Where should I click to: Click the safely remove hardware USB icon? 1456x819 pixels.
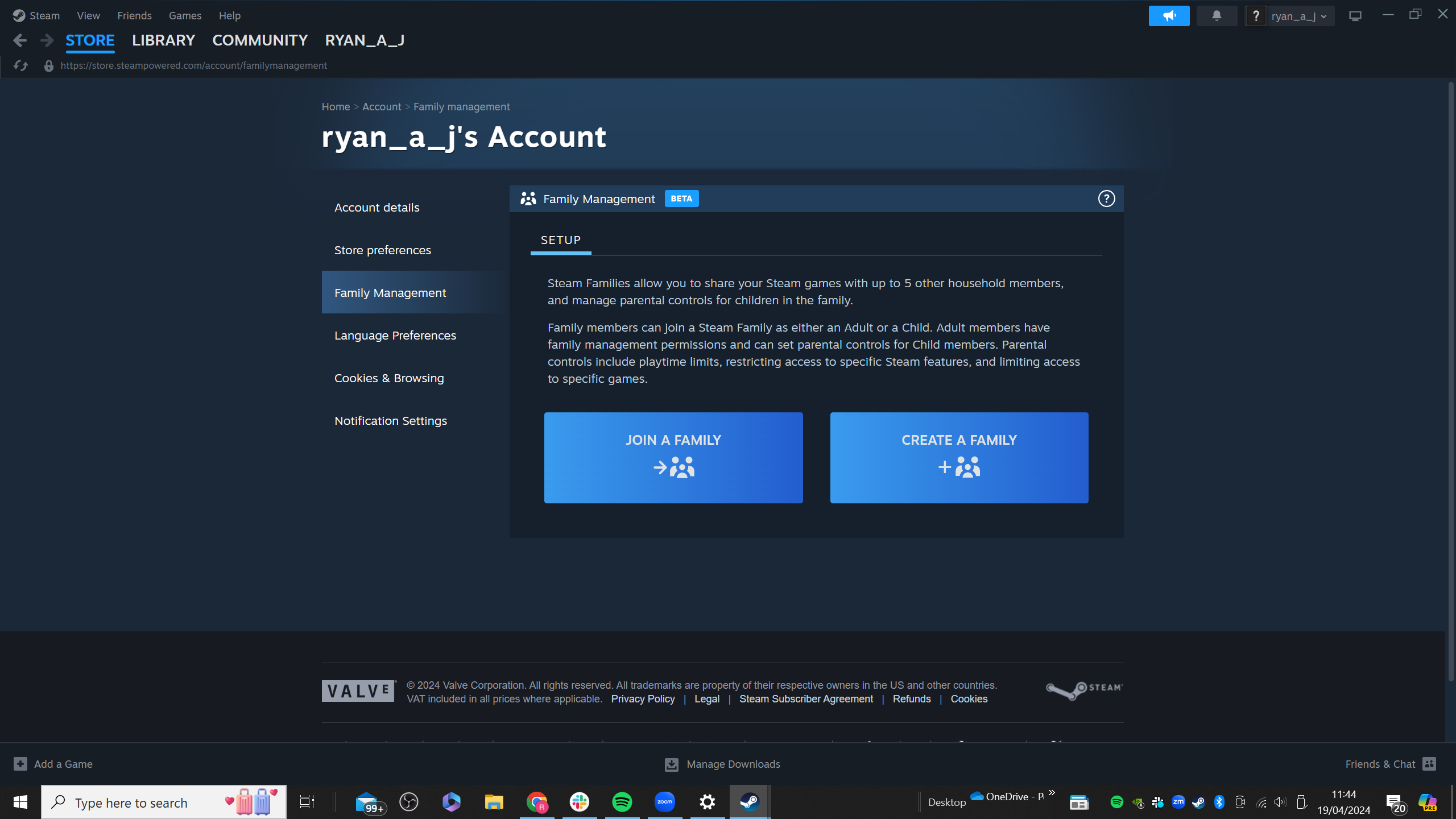click(x=1301, y=802)
